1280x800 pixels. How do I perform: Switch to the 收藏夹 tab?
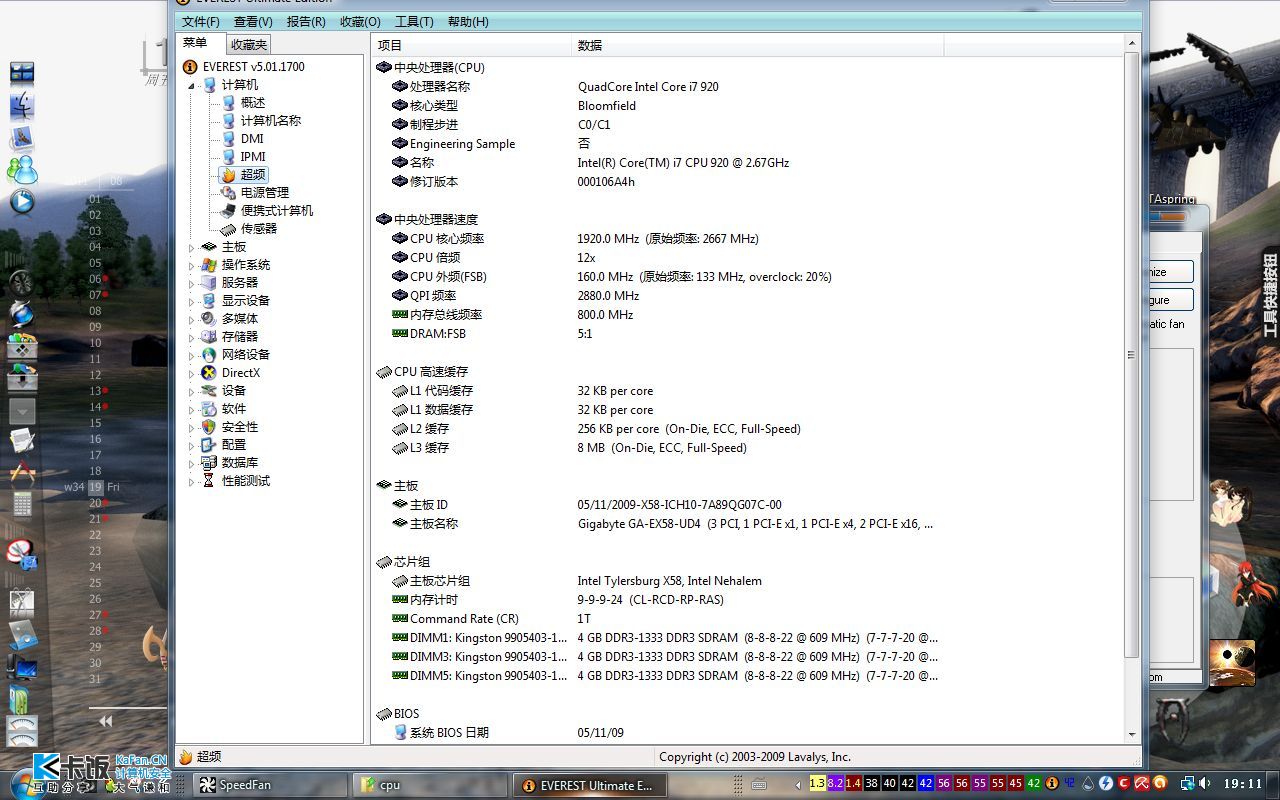(x=248, y=44)
